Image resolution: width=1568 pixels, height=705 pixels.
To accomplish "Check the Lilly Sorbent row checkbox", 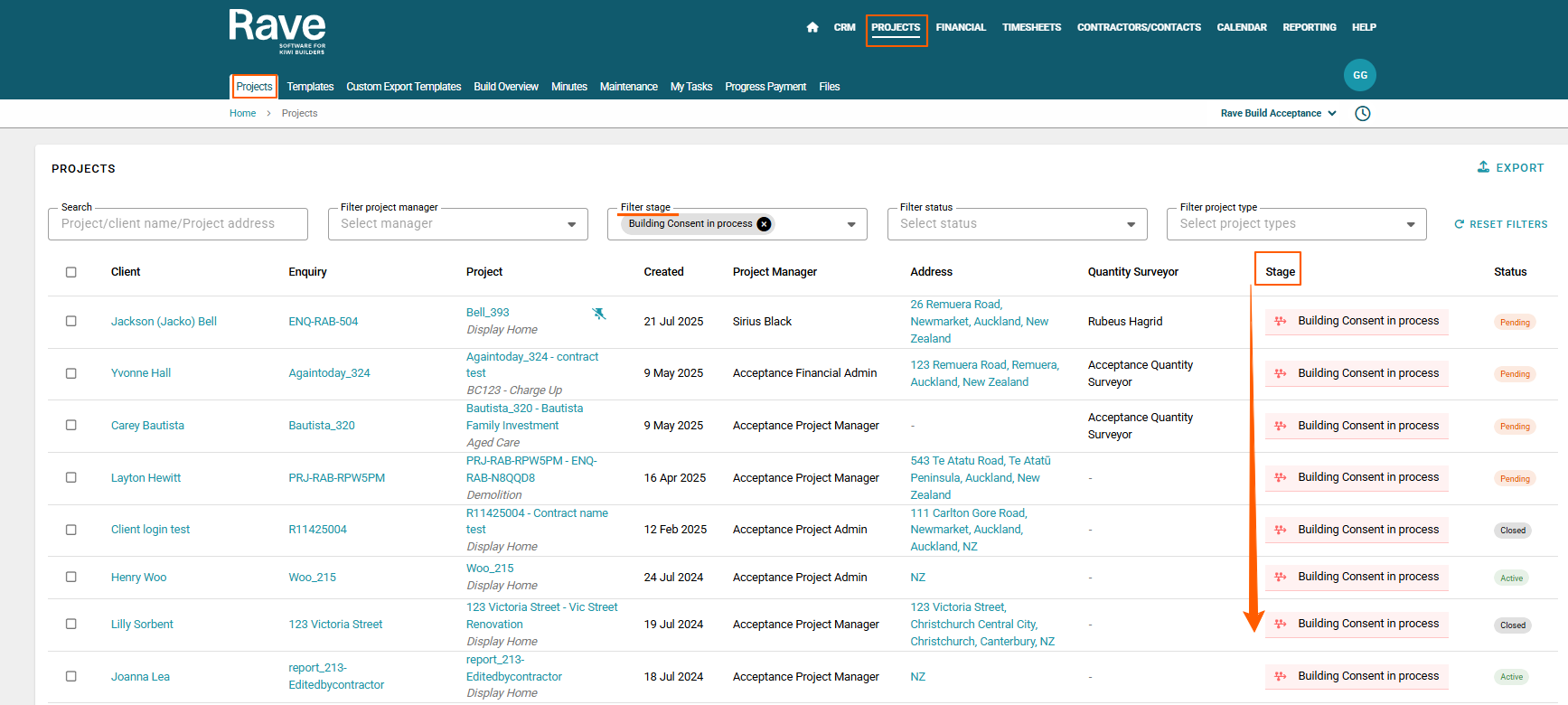I will tap(71, 624).
